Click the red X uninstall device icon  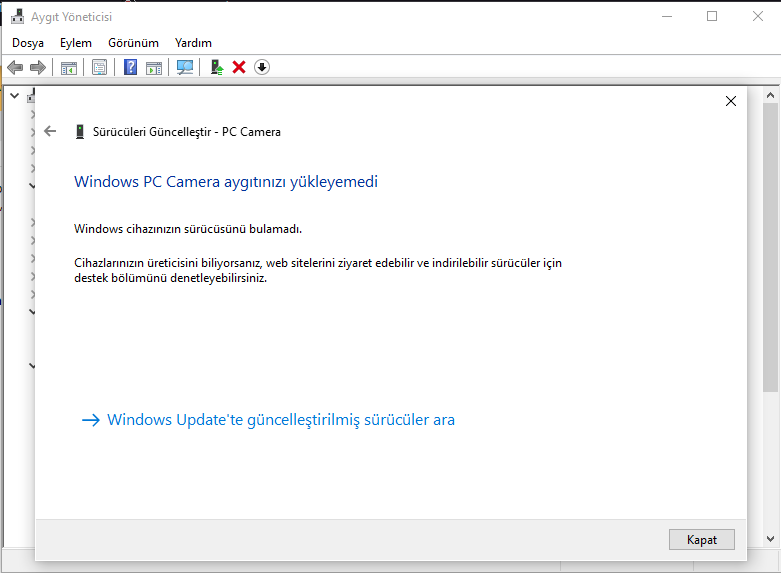pos(239,67)
